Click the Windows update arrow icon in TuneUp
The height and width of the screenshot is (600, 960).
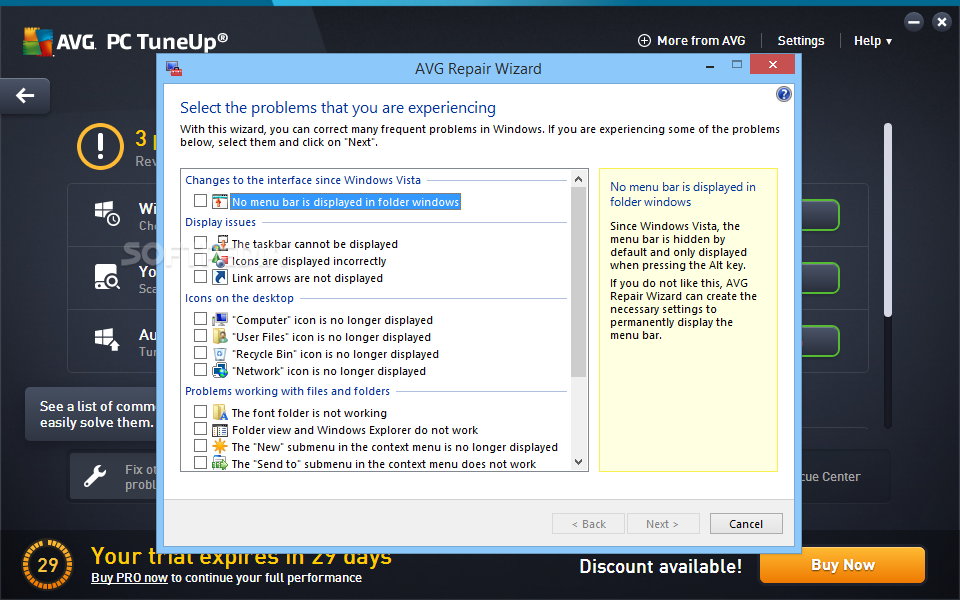(107, 339)
